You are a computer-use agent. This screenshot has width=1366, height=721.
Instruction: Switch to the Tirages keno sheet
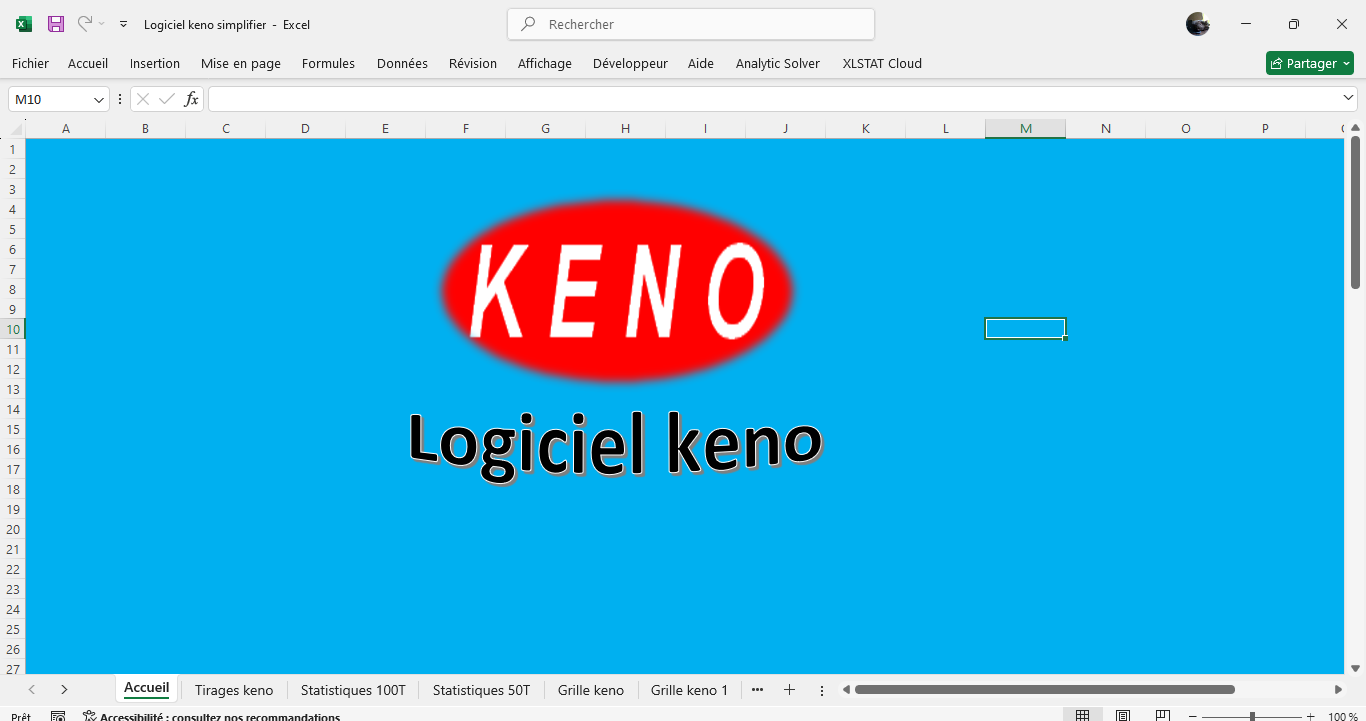(x=234, y=690)
